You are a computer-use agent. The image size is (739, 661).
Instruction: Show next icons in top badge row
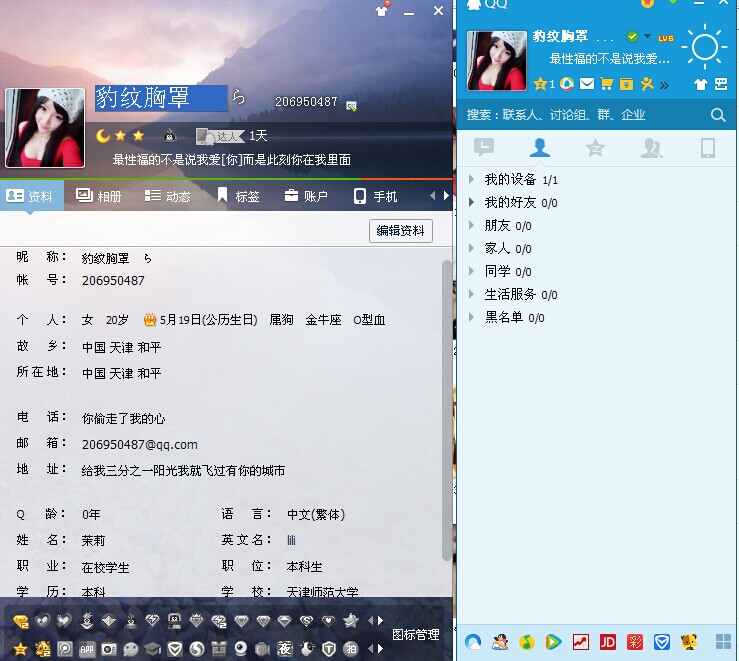(x=381, y=621)
